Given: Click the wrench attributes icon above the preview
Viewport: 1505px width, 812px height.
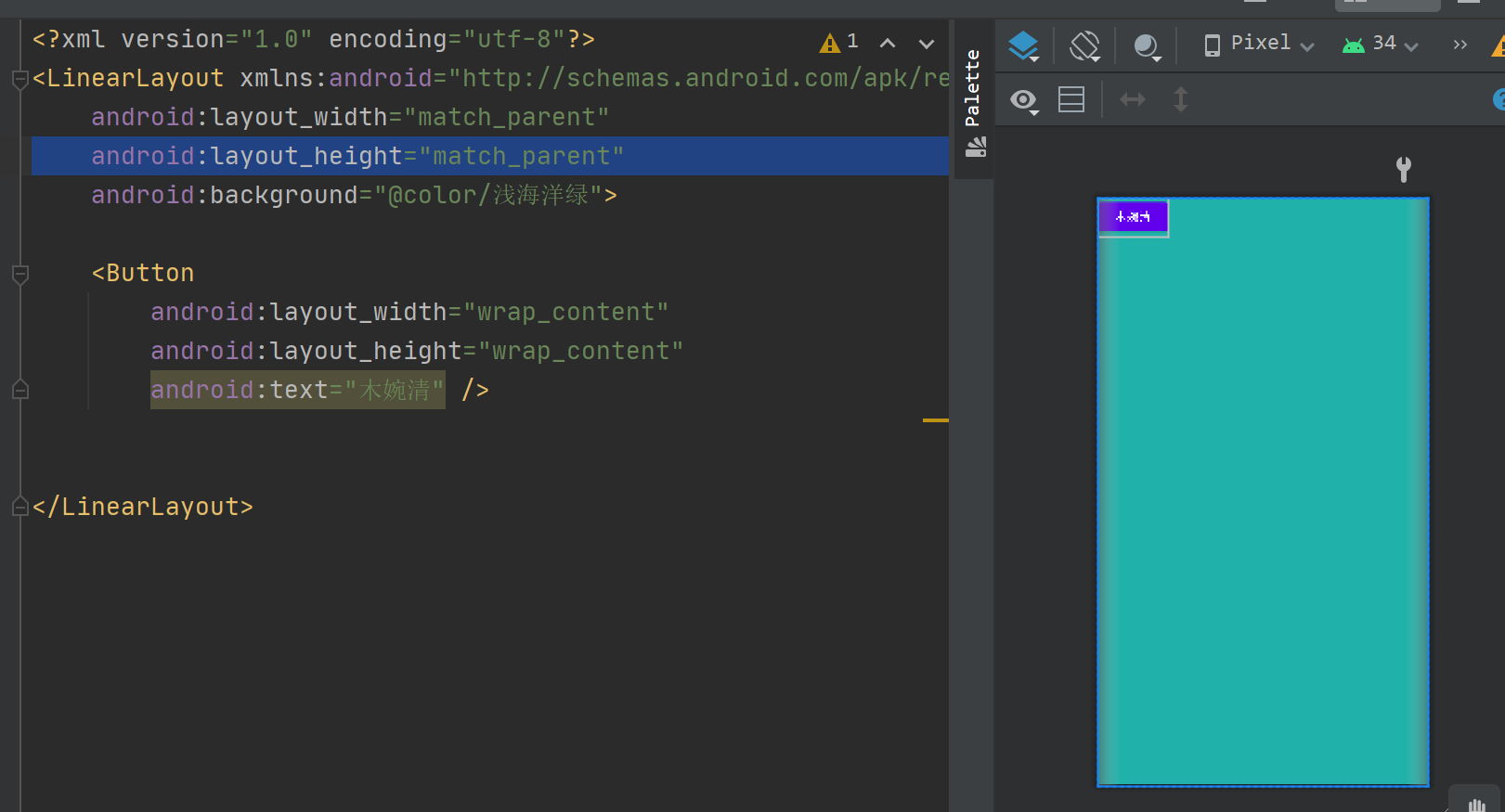Looking at the screenshot, I should point(1404,169).
